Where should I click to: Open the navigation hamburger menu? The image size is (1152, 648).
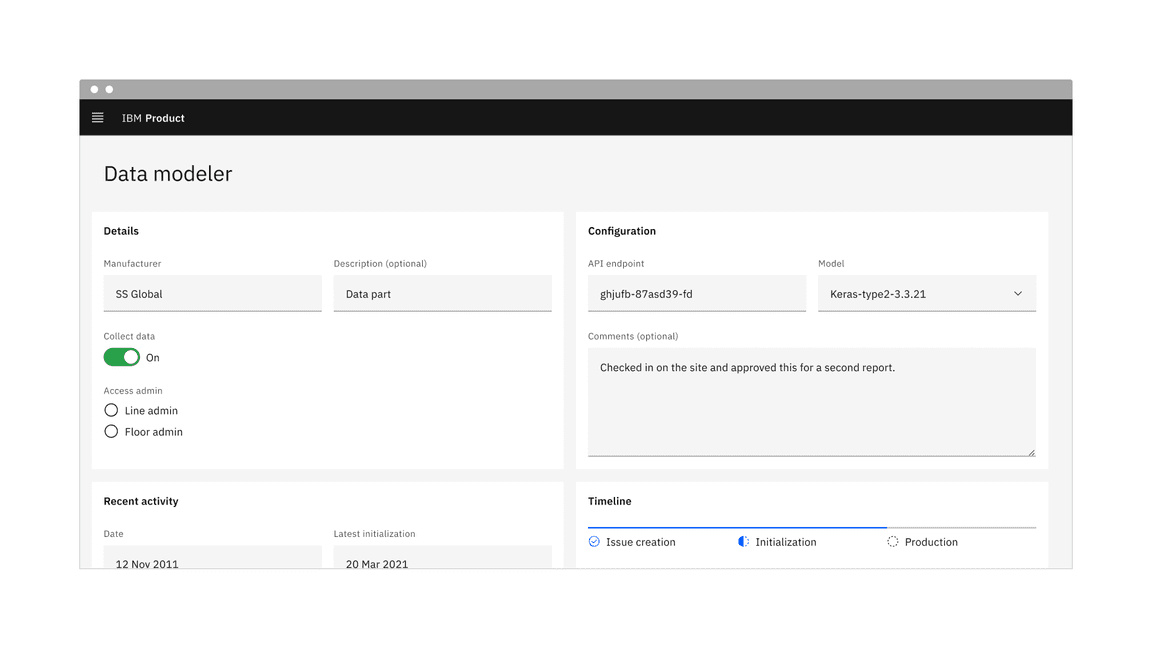97,117
